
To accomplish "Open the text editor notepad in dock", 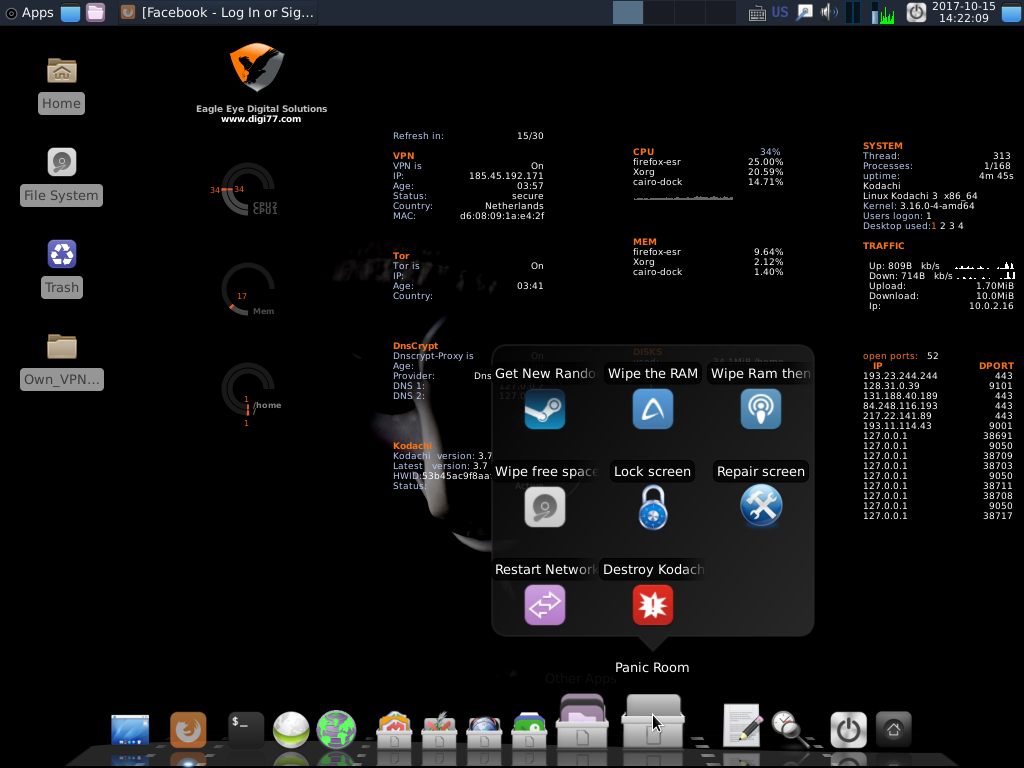I will (742, 726).
